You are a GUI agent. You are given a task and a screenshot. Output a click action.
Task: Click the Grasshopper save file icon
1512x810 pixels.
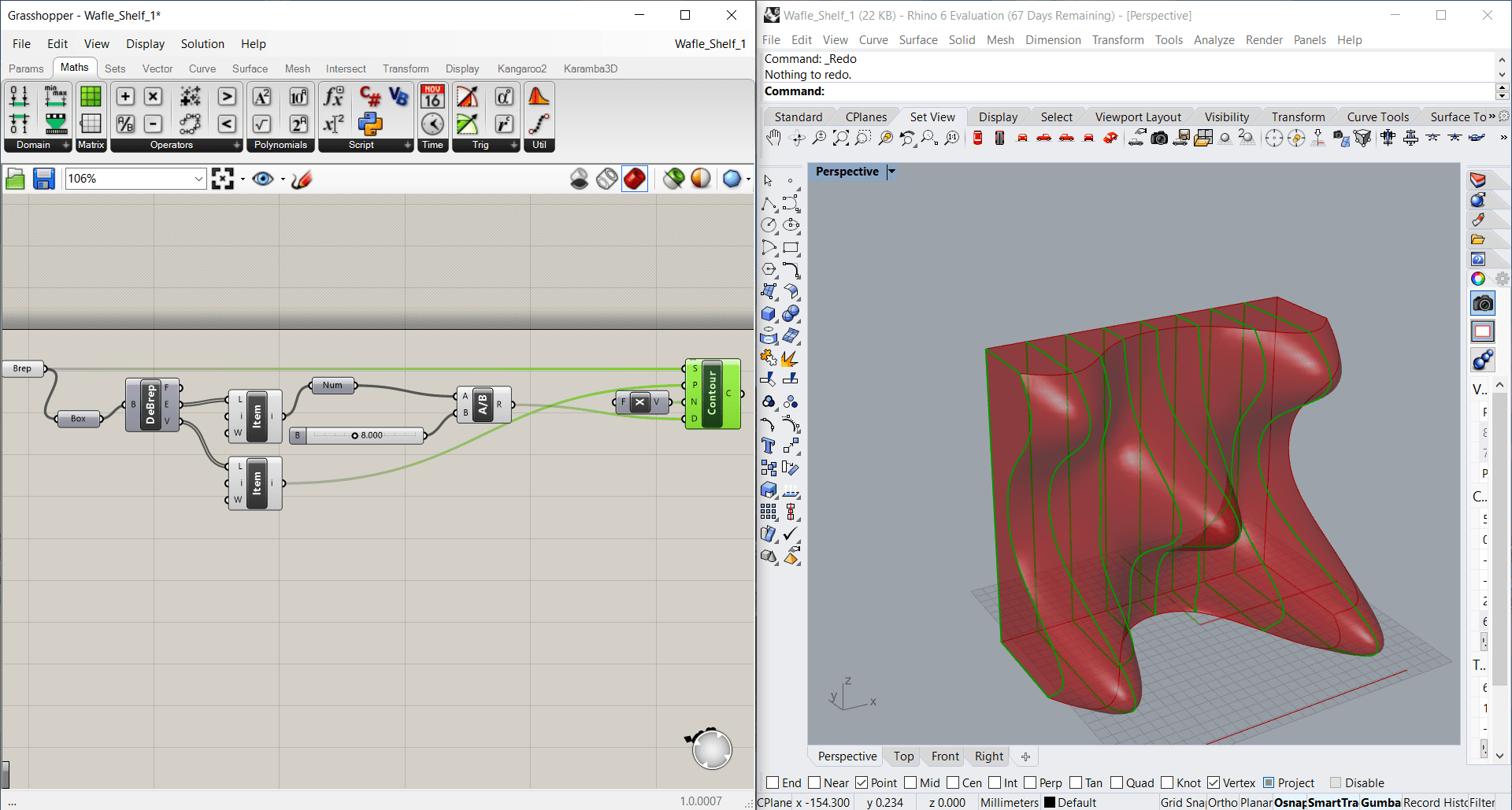tap(43, 179)
